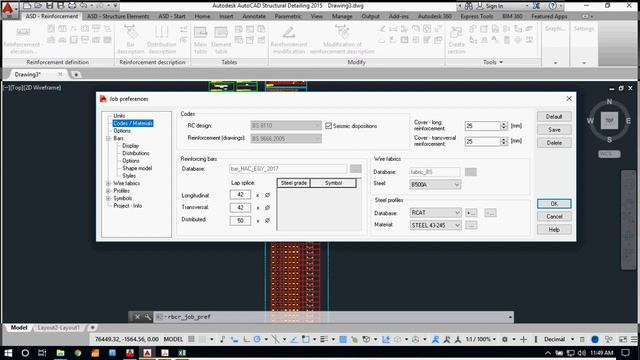Viewport: 640px width, 360px height.
Task: Open the Home ribbon tab
Action: point(202,16)
